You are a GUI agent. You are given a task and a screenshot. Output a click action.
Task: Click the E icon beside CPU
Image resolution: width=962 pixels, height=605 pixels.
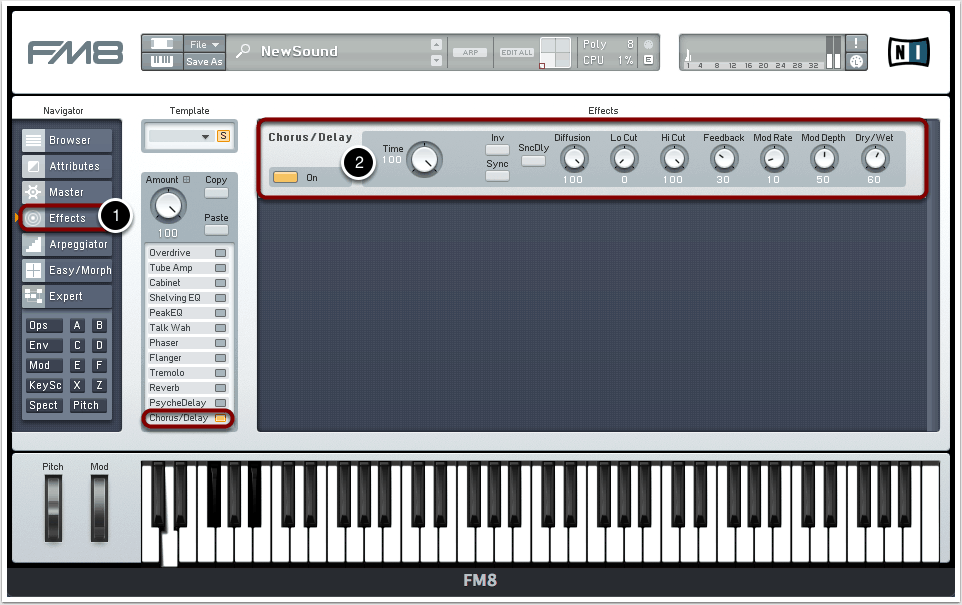coord(648,60)
